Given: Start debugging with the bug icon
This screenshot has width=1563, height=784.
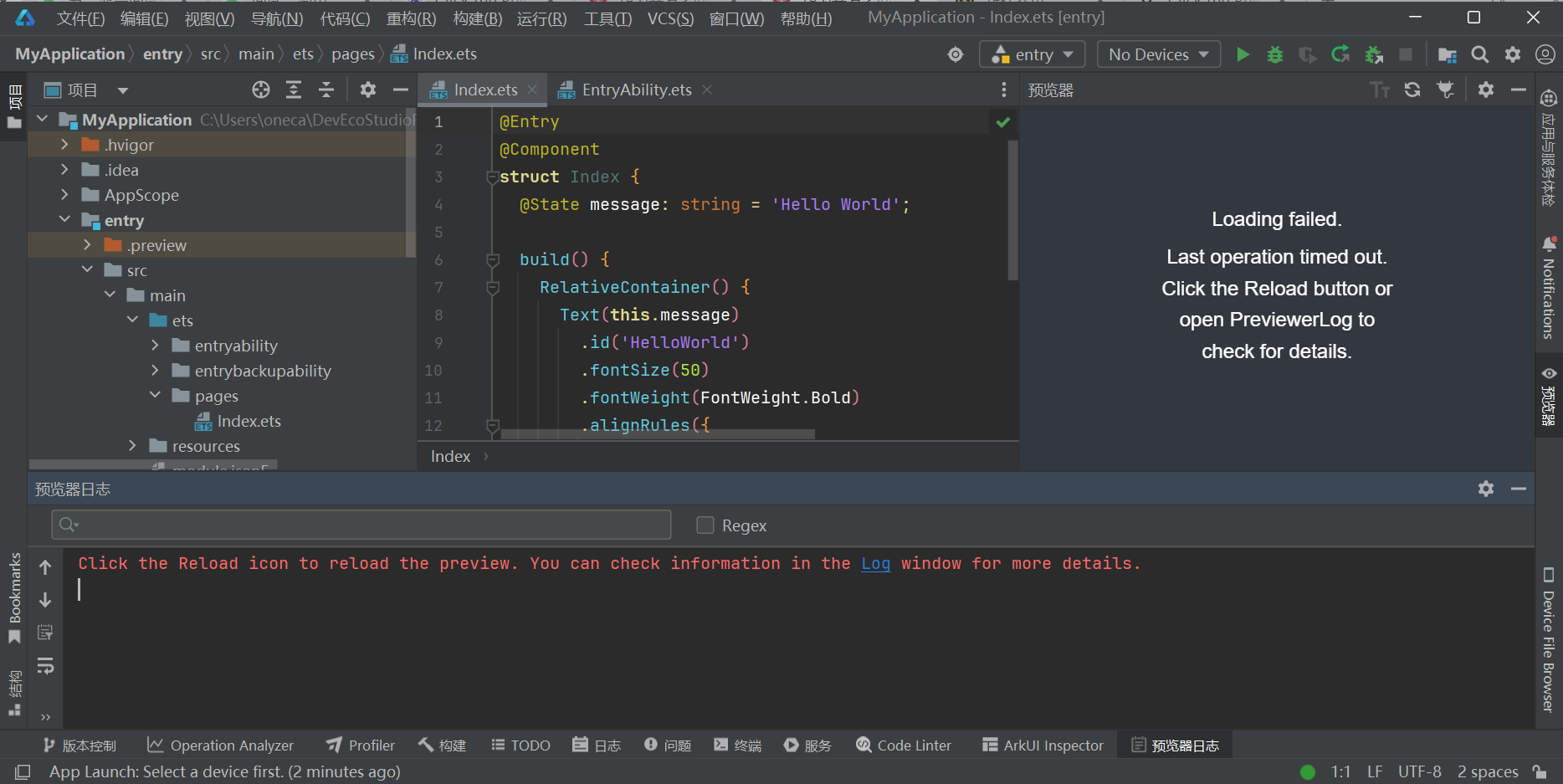Looking at the screenshot, I should click(1275, 54).
